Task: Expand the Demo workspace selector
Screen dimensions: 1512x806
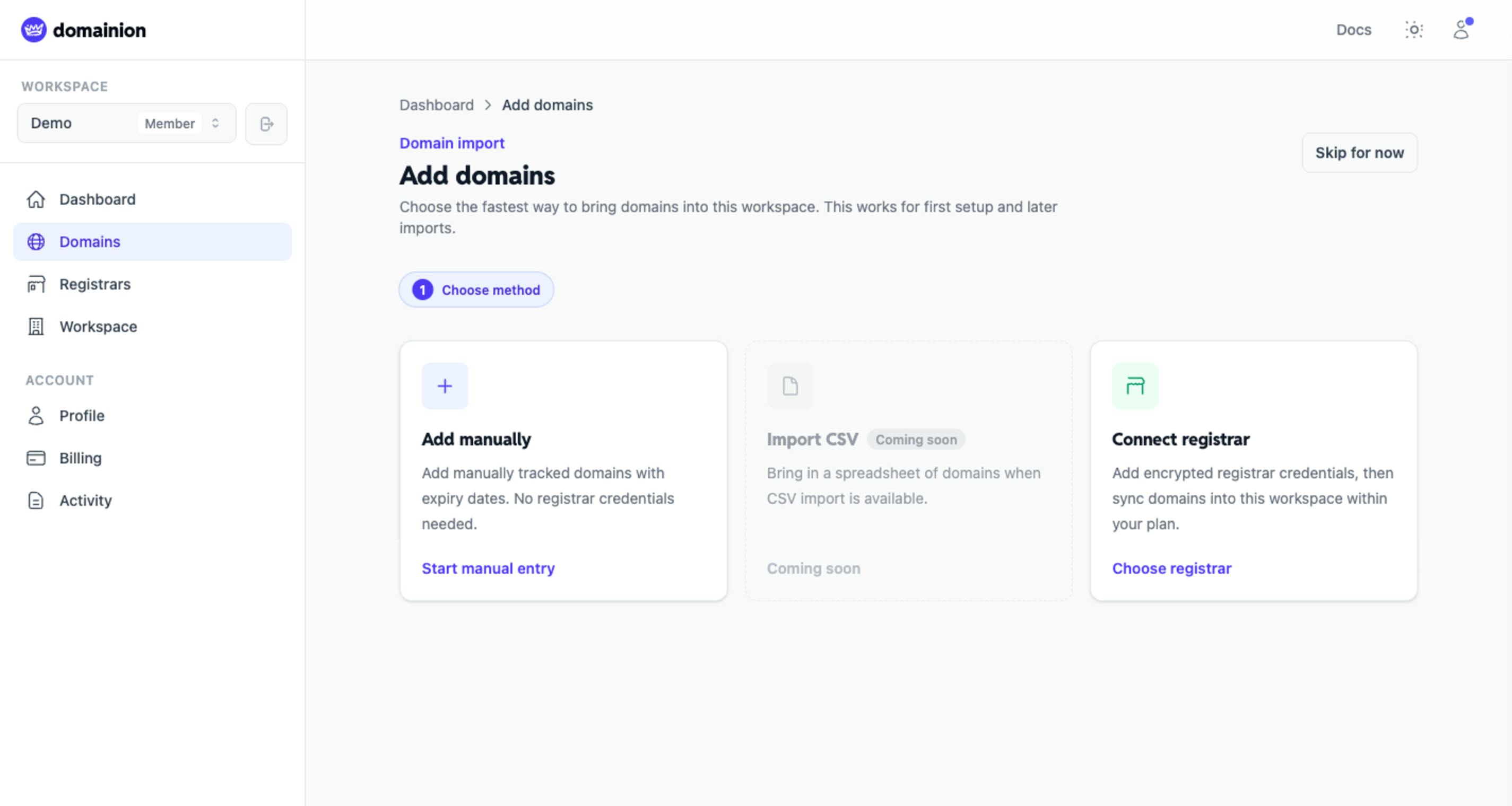Action: pyautogui.click(x=126, y=123)
